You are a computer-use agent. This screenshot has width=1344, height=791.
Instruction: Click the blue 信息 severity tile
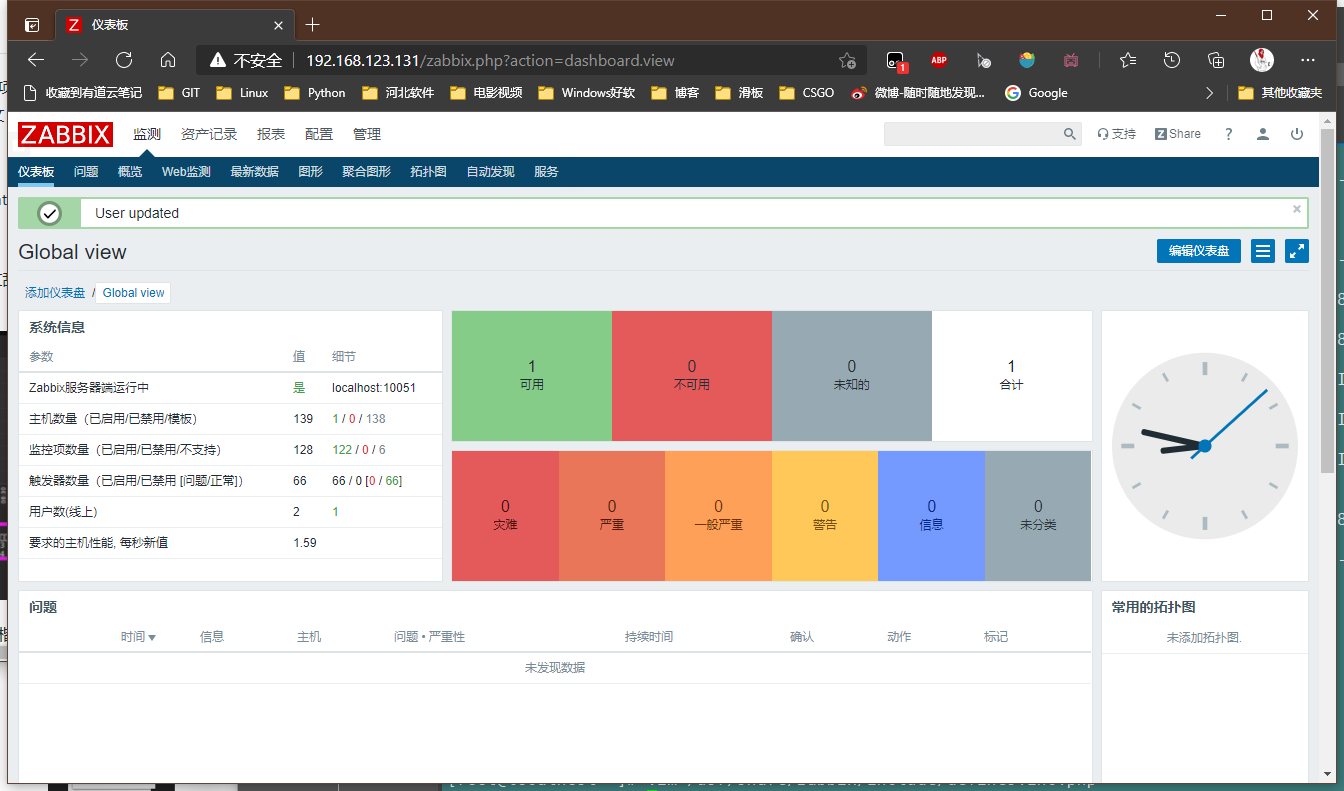[x=932, y=516]
